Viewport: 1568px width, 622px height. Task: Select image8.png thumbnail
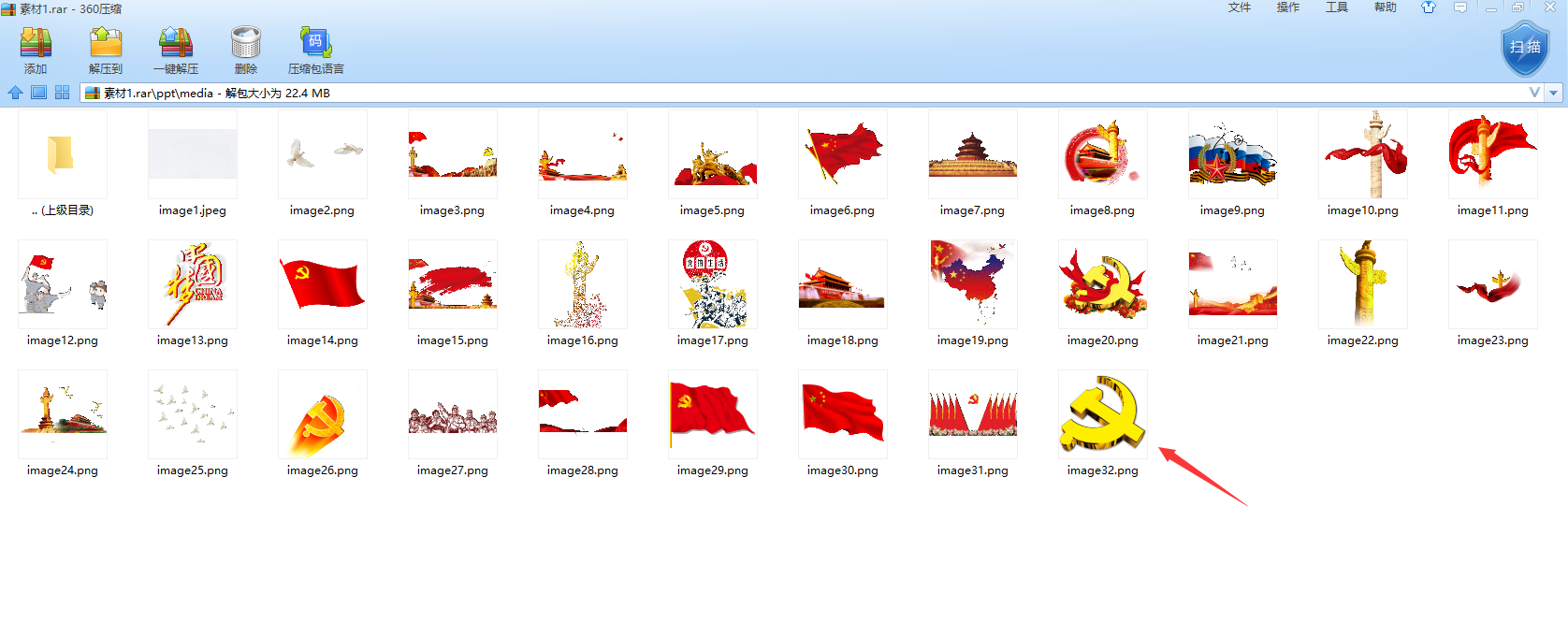[1103, 154]
